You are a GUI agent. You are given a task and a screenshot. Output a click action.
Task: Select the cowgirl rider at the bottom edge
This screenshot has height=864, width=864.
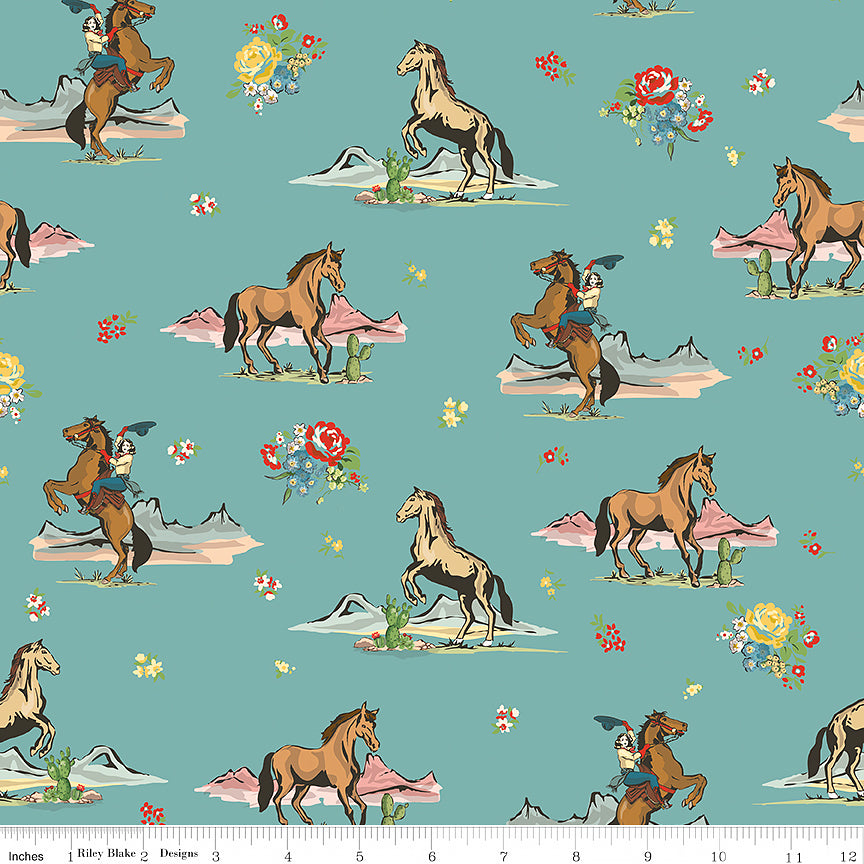pos(645,765)
